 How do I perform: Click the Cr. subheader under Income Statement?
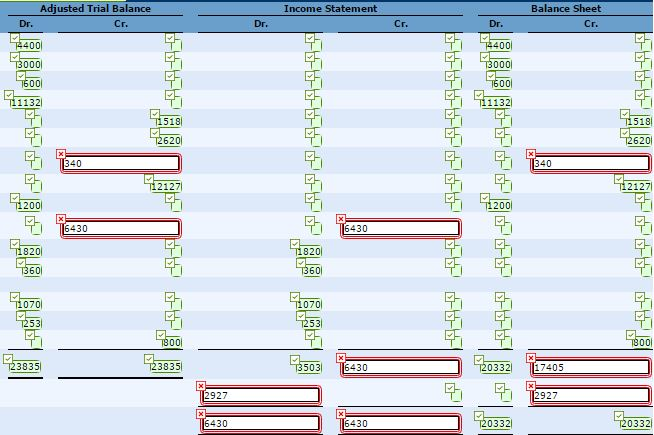(401, 24)
